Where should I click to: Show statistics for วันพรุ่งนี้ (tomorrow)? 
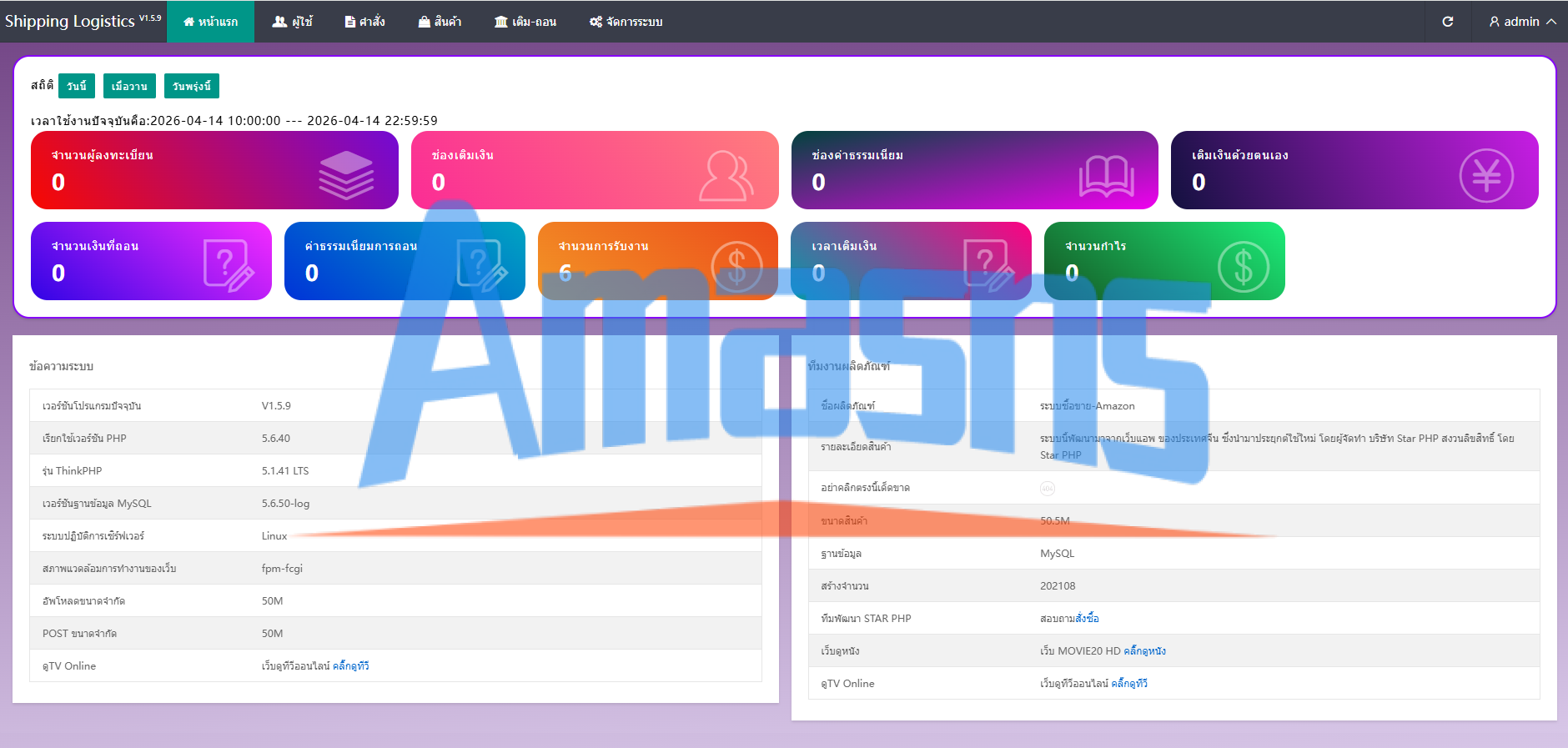(192, 86)
